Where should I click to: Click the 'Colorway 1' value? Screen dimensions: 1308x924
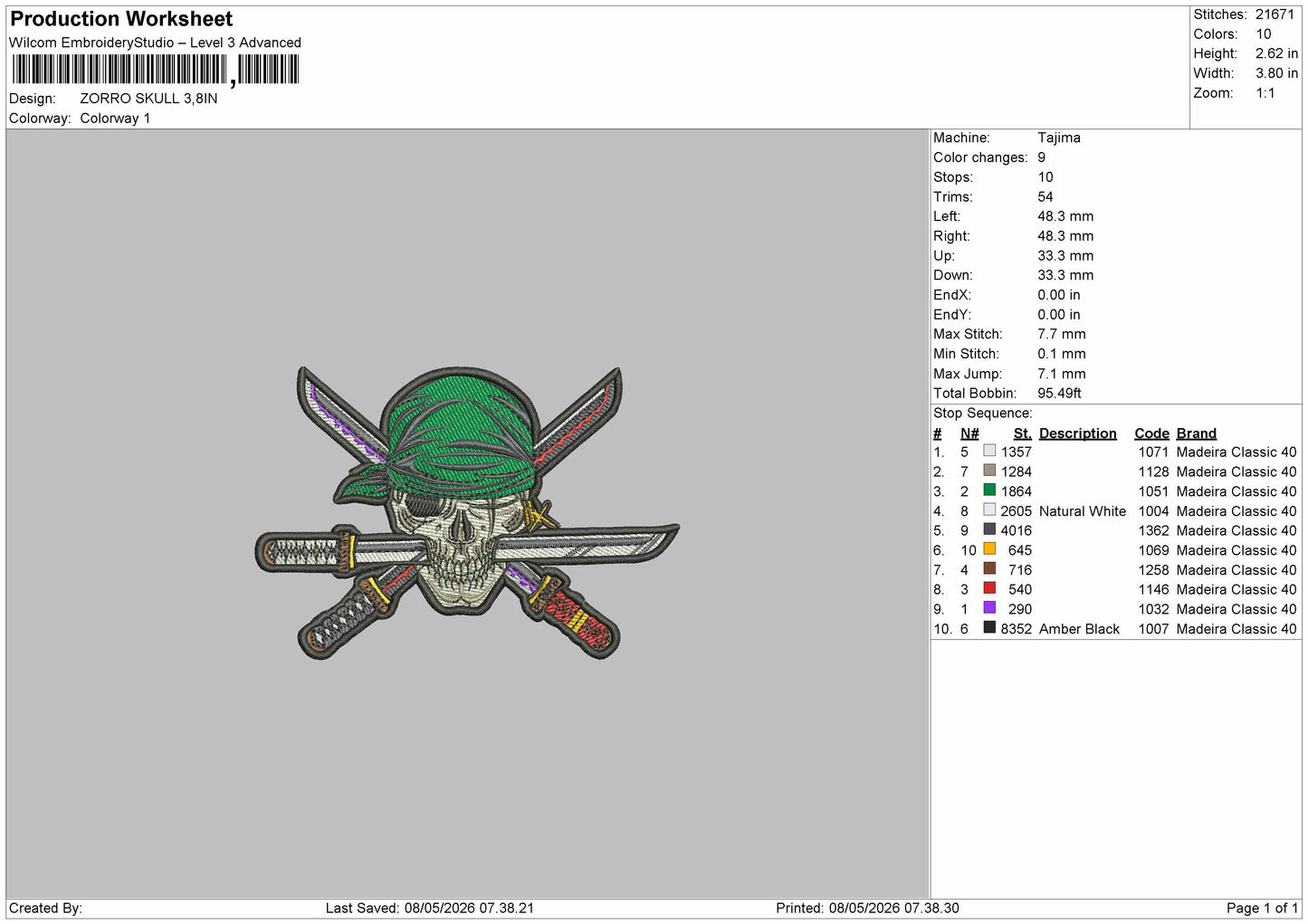[115, 119]
